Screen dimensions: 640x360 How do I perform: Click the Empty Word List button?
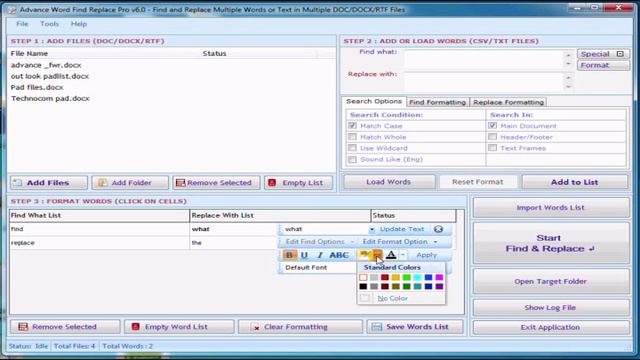(179, 327)
